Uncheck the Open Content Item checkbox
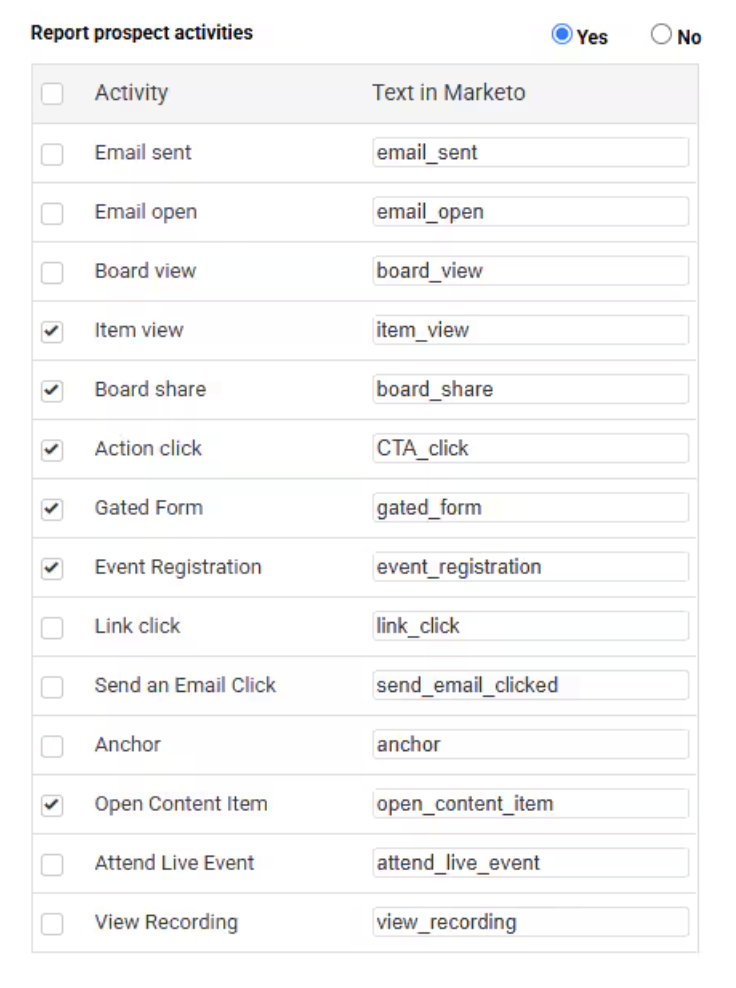This screenshot has height=988, width=736. coord(52,804)
